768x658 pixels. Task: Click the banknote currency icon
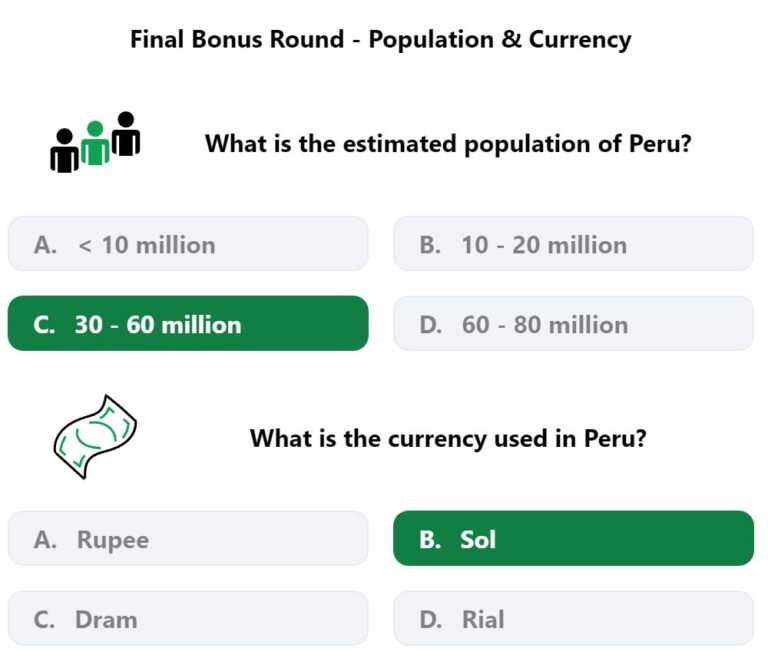click(x=95, y=437)
